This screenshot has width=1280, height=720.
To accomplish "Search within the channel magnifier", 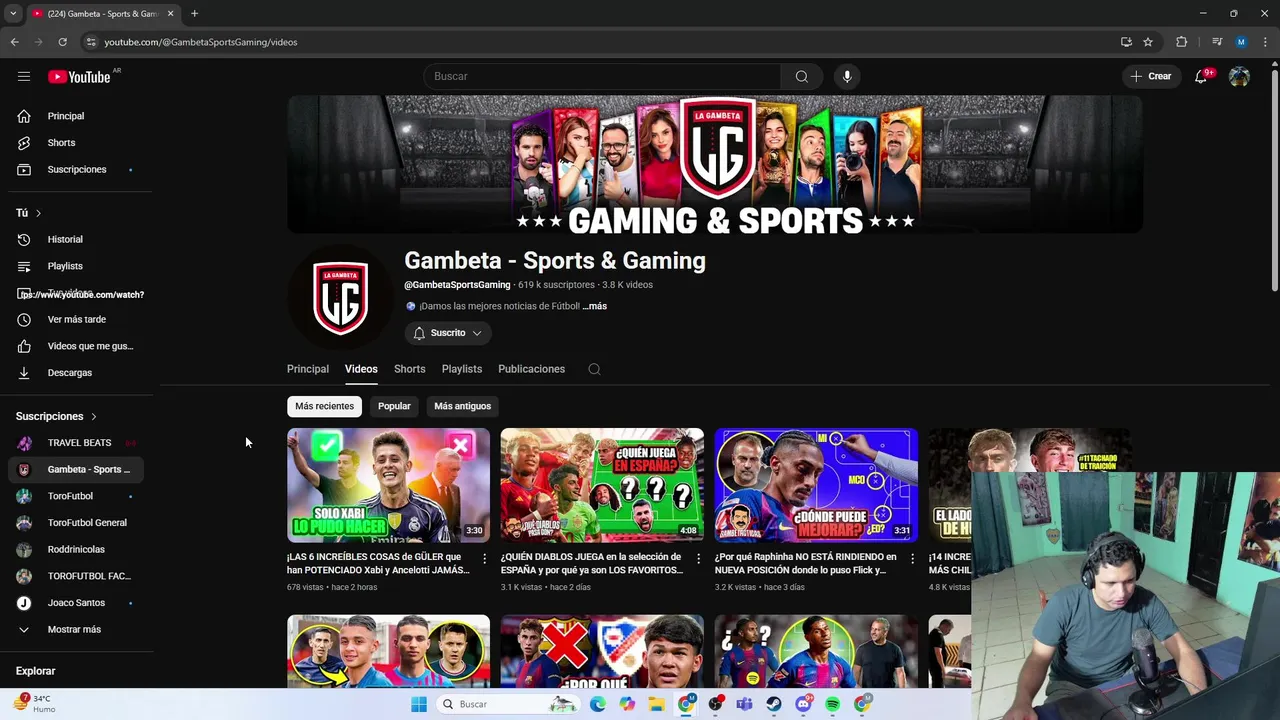I will [x=594, y=369].
